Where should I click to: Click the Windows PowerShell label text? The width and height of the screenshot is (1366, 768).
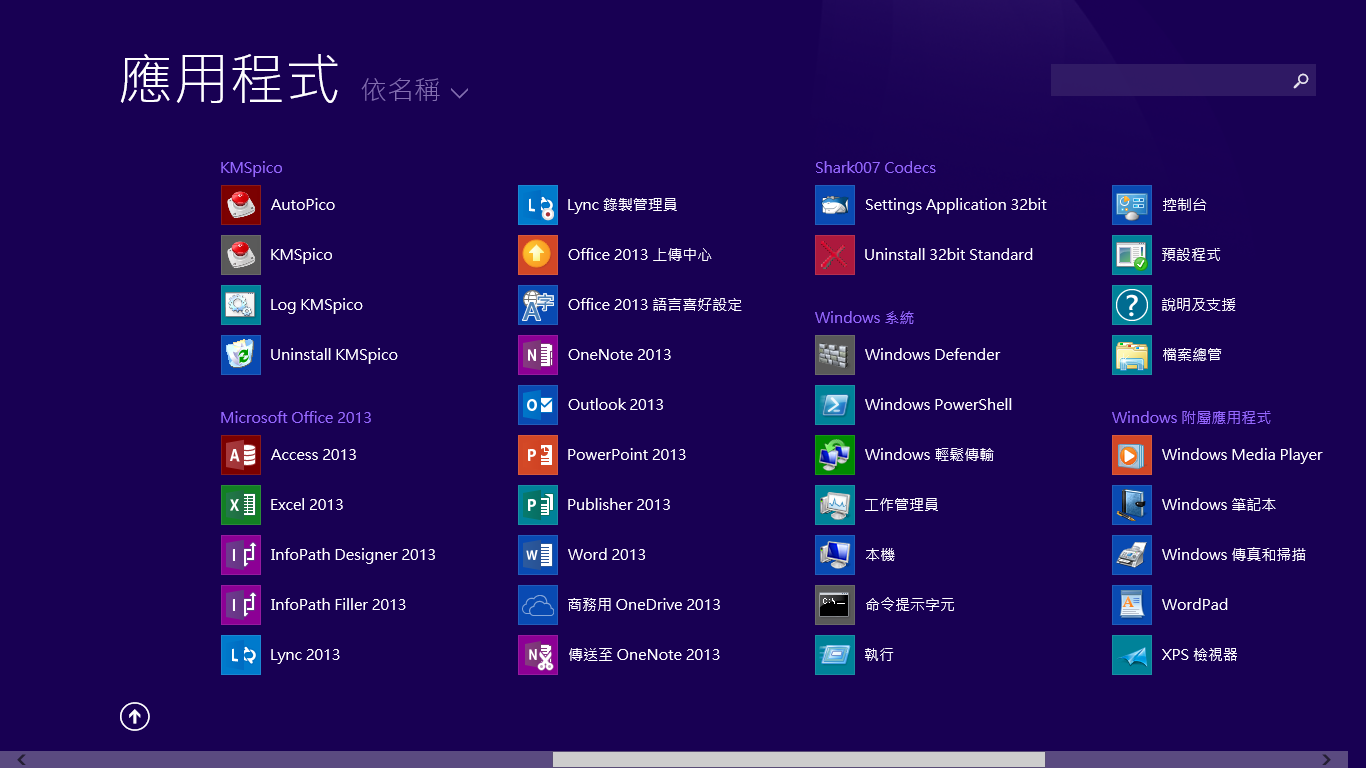[x=938, y=405]
